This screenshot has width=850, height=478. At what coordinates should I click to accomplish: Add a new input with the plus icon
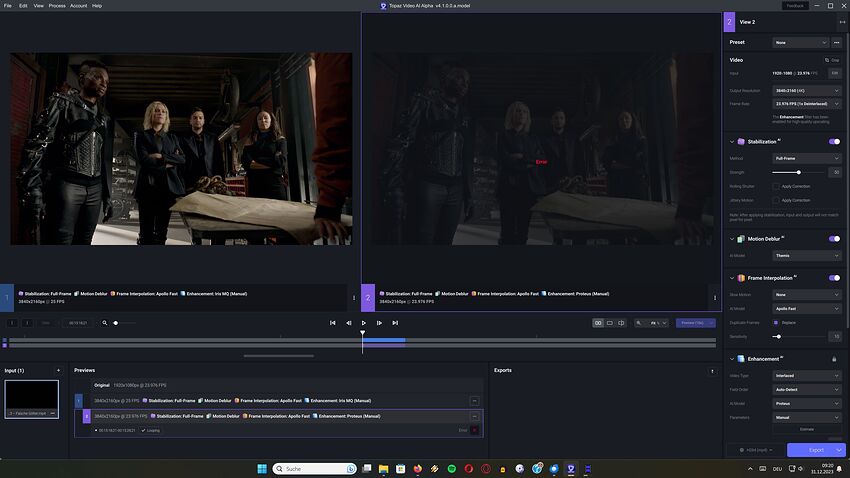59,371
